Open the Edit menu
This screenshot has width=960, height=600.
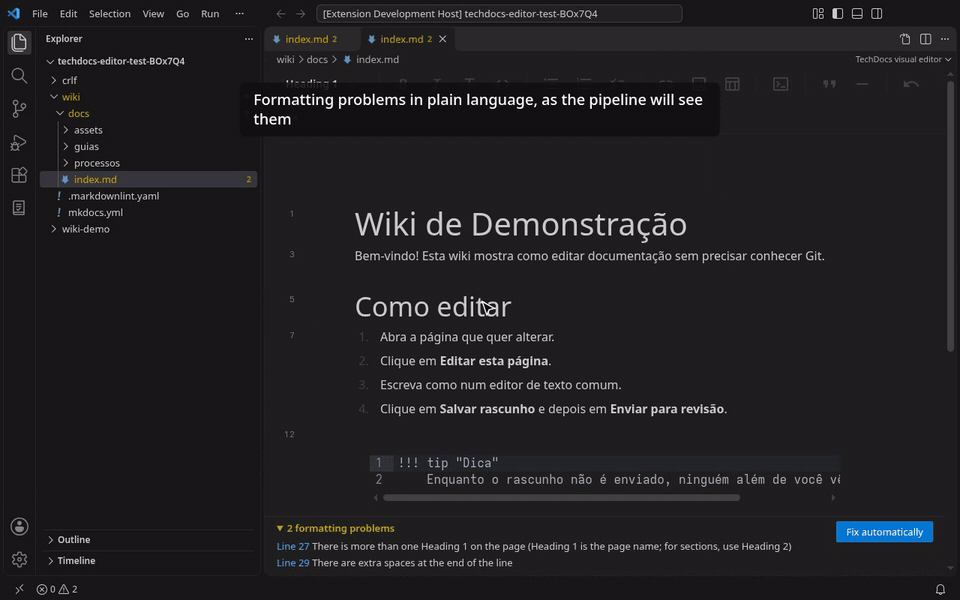[x=69, y=13]
